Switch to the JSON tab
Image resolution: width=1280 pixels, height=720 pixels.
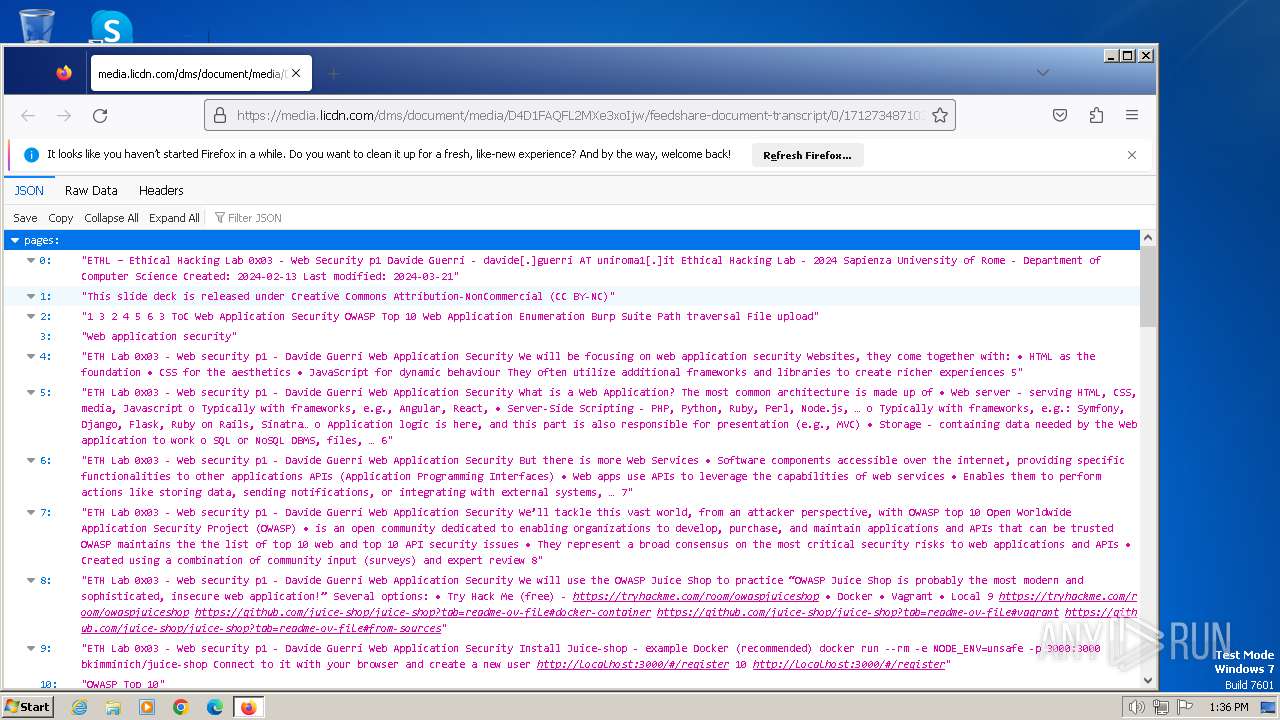[29, 190]
